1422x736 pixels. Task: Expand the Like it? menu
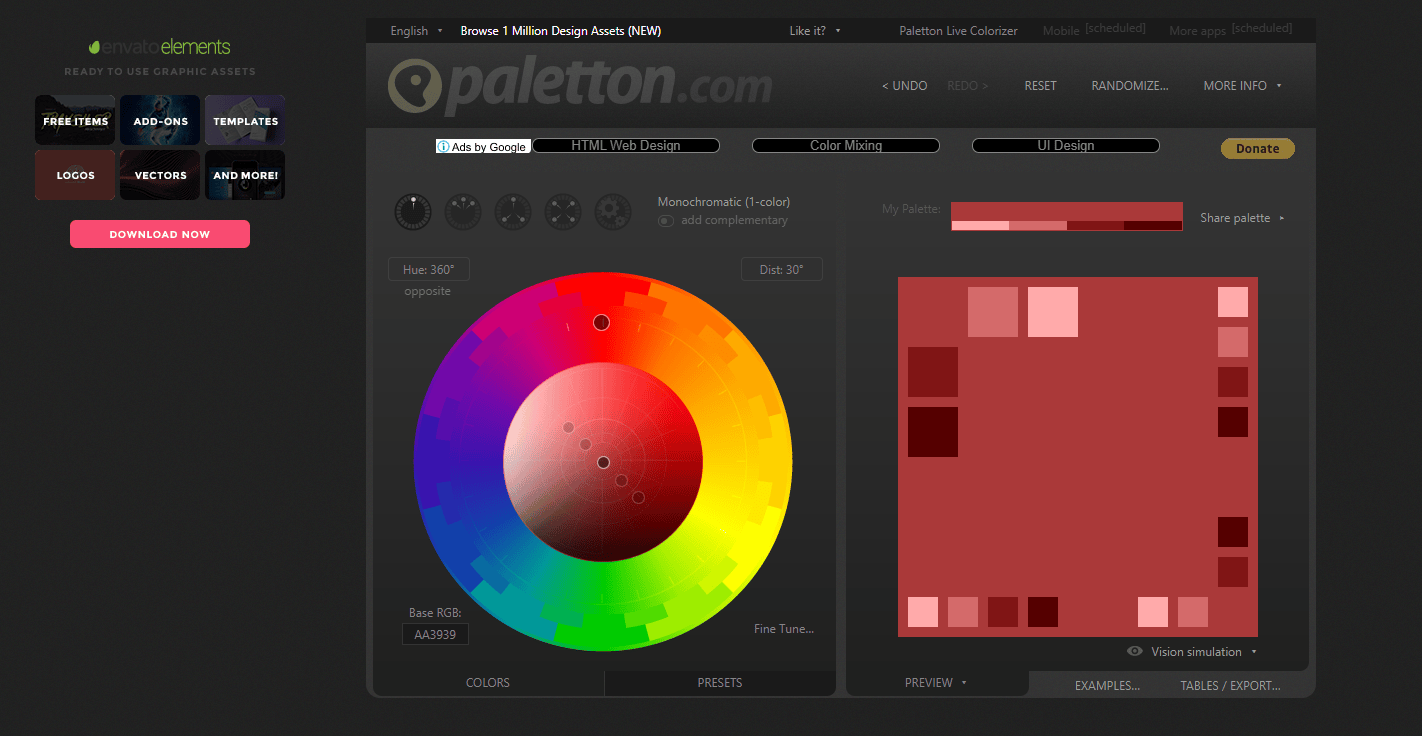coord(815,31)
